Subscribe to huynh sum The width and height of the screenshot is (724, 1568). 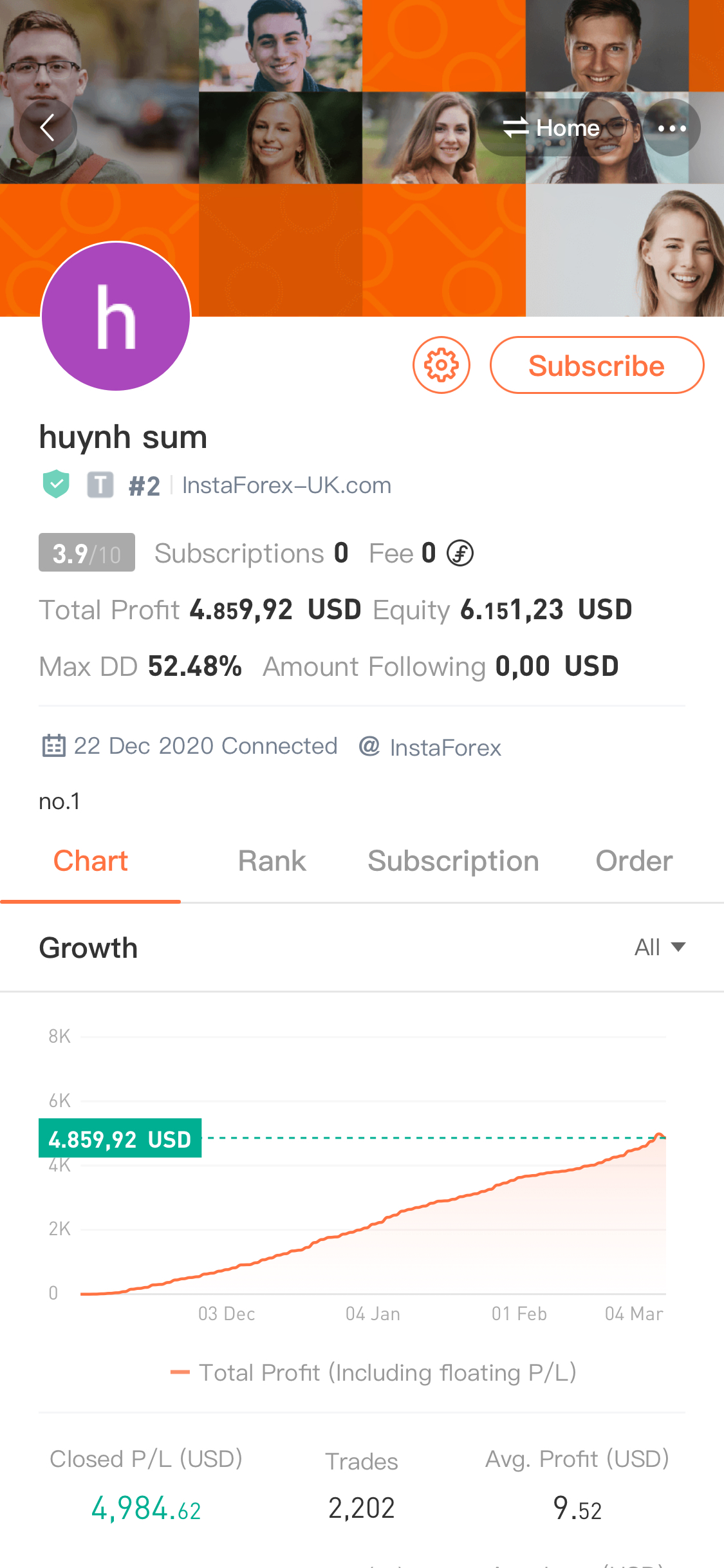tap(597, 365)
